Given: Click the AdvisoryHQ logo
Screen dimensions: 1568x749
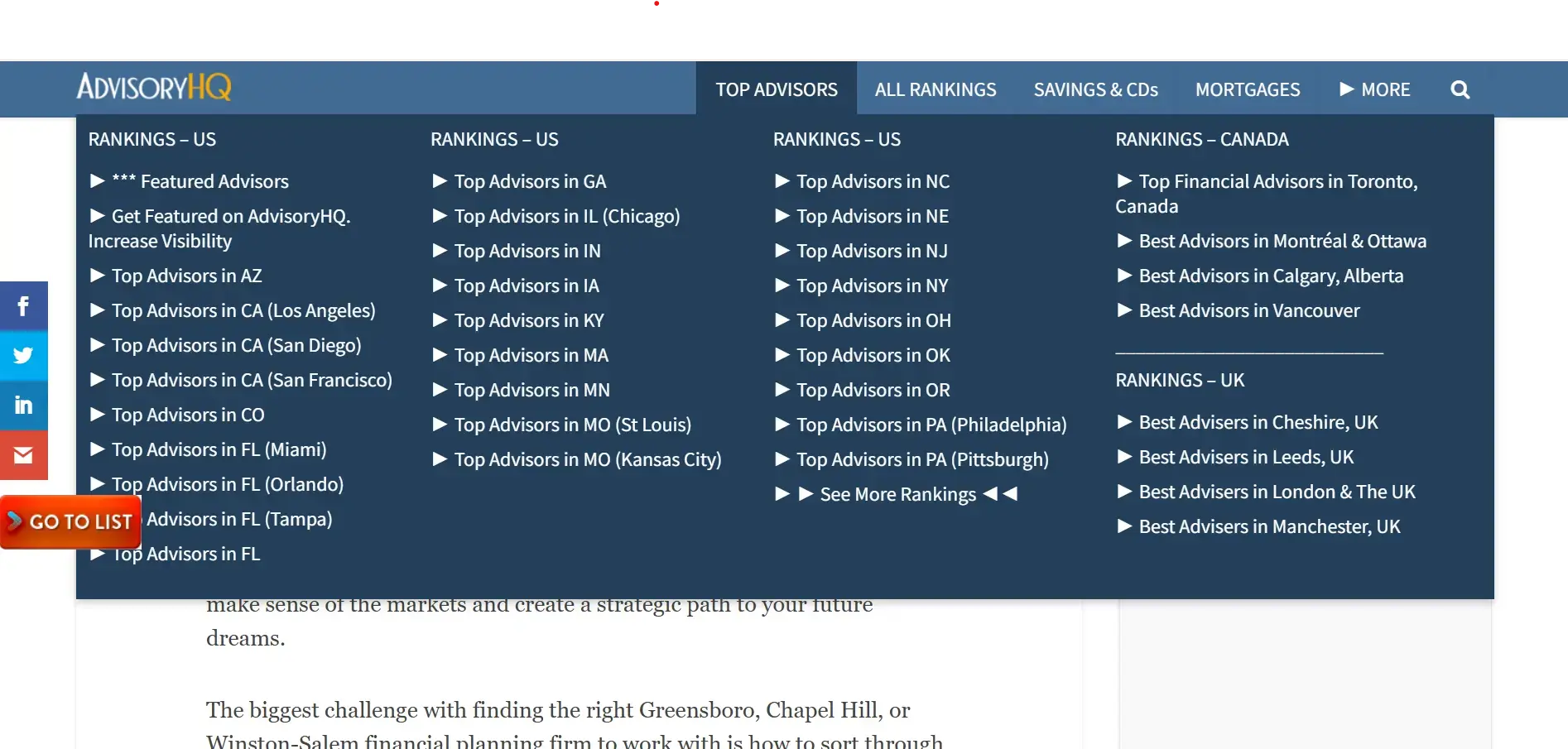Looking at the screenshot, I should click(x=154, y=87).
